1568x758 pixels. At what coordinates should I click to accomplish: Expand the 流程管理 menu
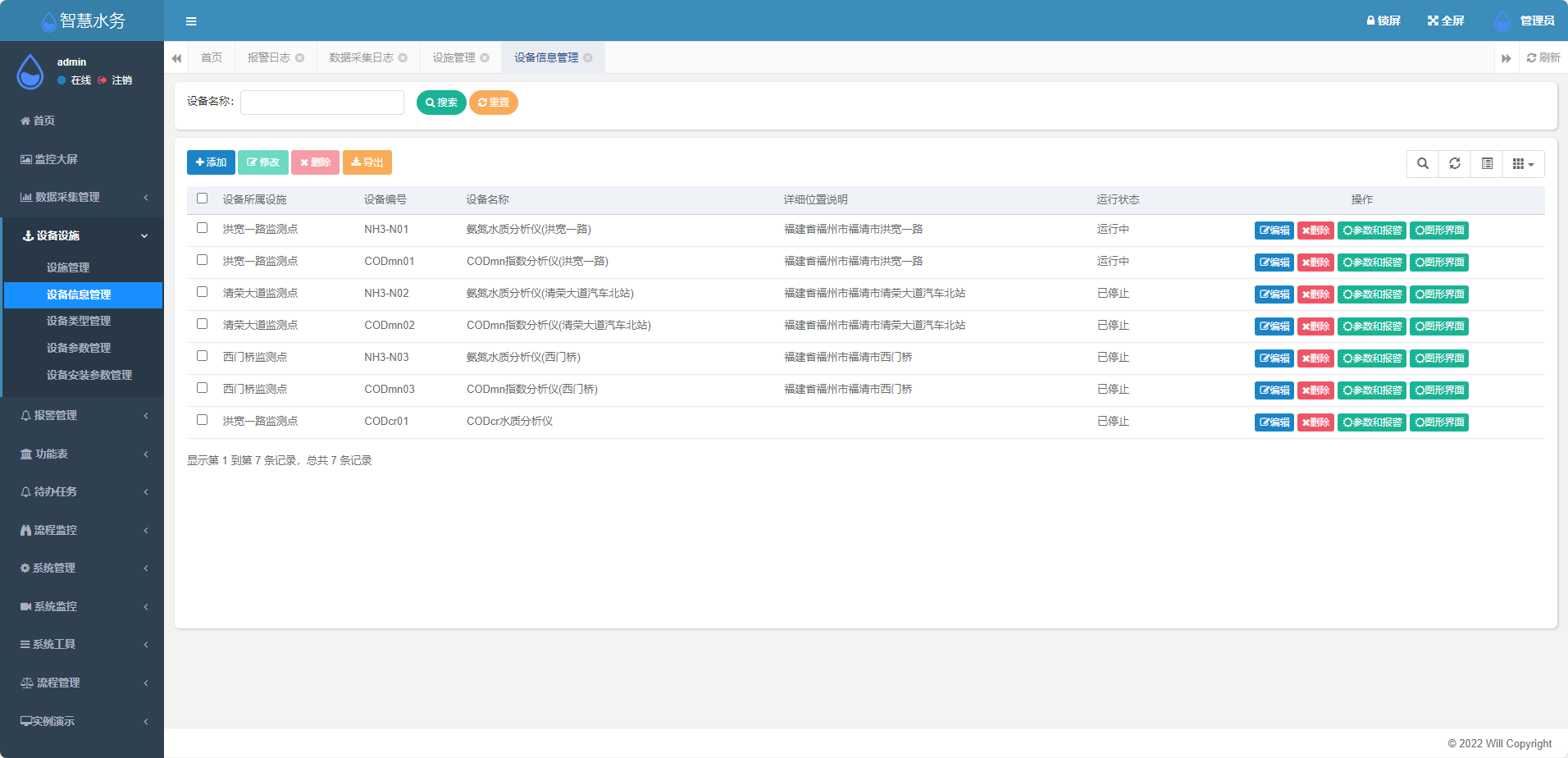pos(82,683)
